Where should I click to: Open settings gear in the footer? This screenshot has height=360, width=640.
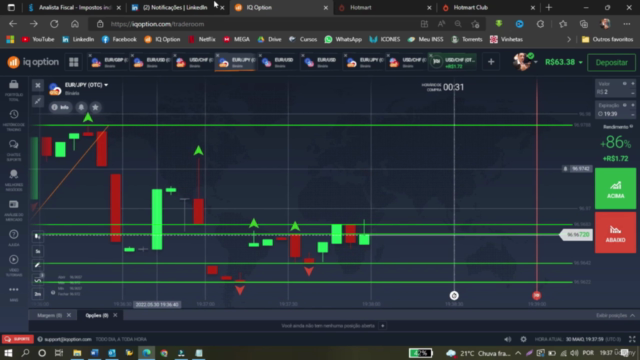click(523, 339)
